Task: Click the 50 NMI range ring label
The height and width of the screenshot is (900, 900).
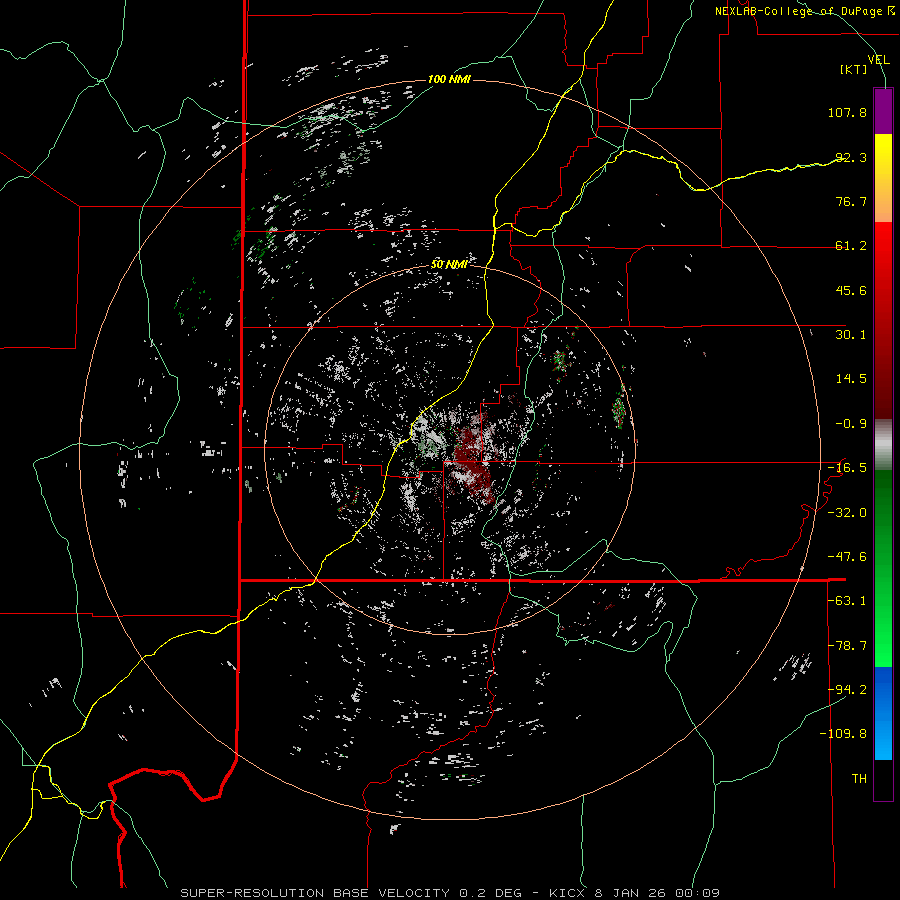Action: click(x=449, y=265)
